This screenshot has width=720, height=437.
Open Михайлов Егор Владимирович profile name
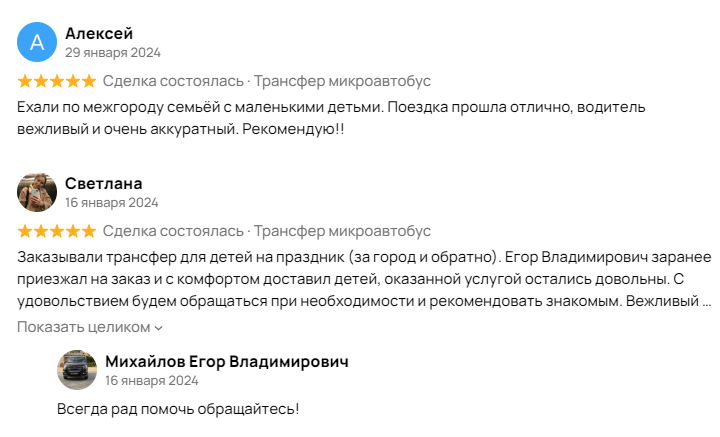coord(227,361)
